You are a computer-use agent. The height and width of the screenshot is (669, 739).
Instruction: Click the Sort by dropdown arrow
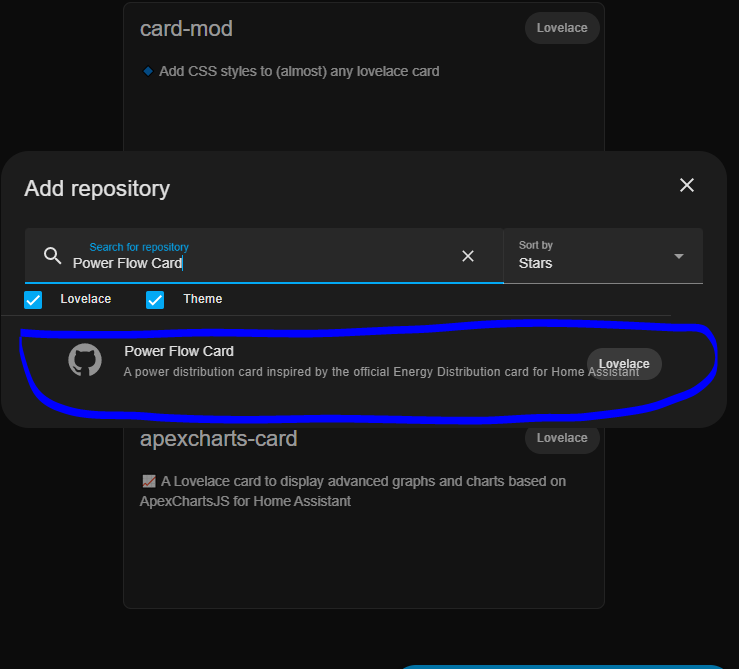679,256
